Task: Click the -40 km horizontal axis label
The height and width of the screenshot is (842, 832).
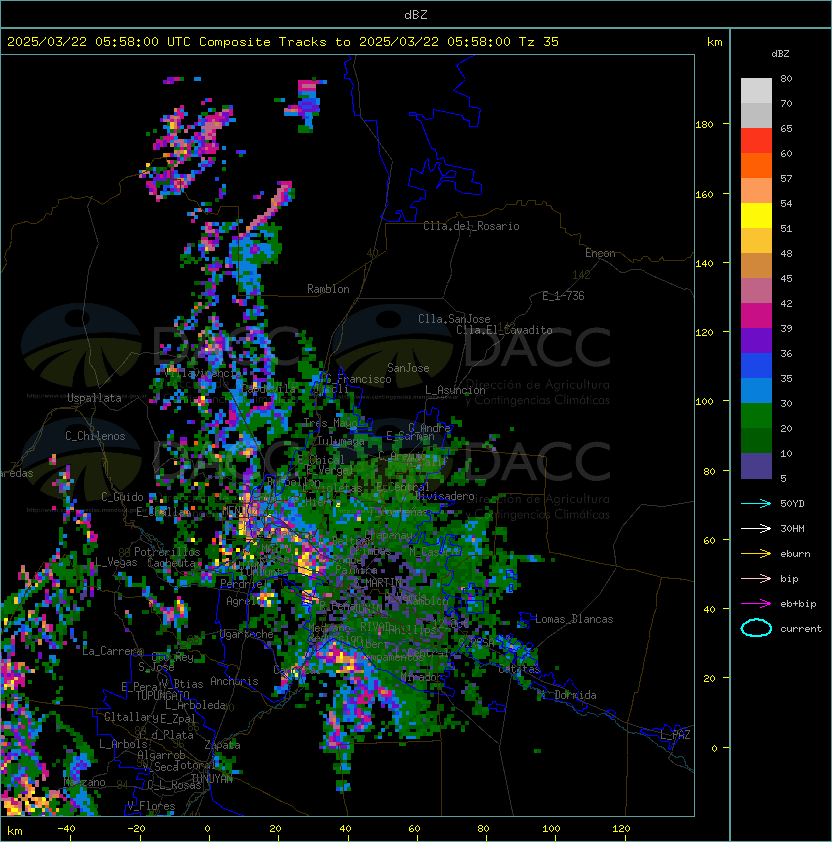Action: click(x=66, y=829)
